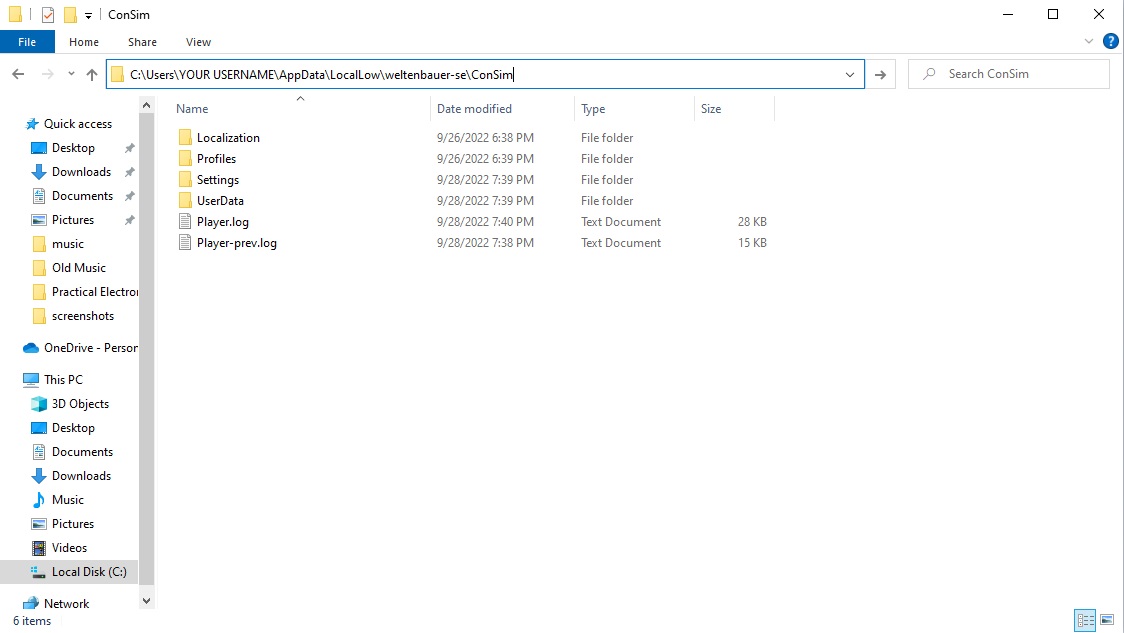Switch to large icons view button
Viewport: 1124px width, 633px height.
pyautogui.click(x=1106, y=621)
